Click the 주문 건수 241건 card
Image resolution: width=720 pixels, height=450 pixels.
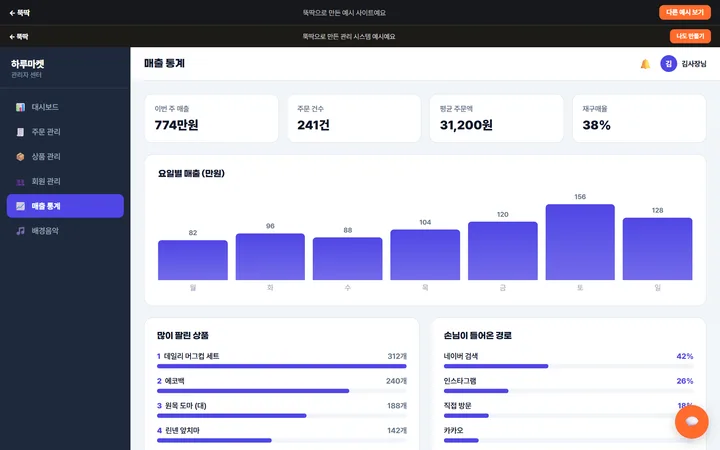point(354,118)
